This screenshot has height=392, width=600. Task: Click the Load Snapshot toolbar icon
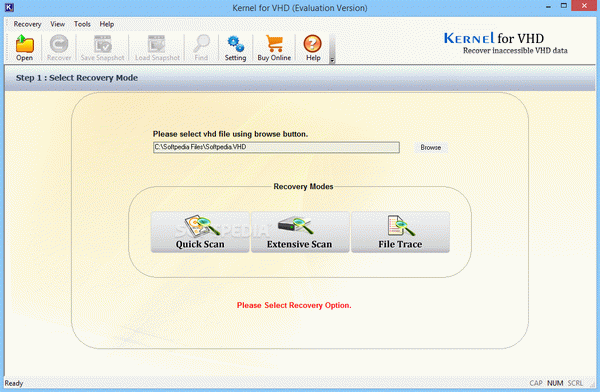tap(157, 48)
